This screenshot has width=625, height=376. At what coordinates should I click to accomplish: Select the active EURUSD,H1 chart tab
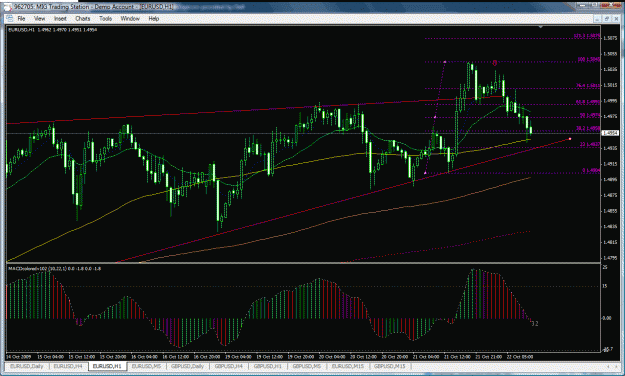coord(107,366)
